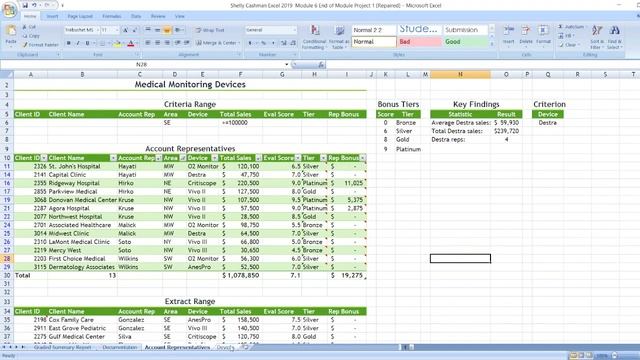
Task: Open Find & Select
Action: click(614, 37)
